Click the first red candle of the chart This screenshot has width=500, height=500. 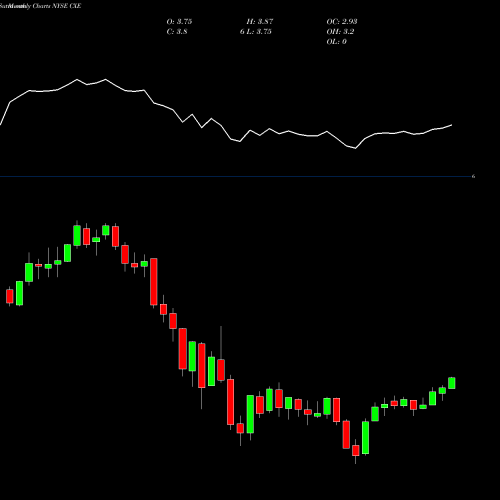click(10, 296)
